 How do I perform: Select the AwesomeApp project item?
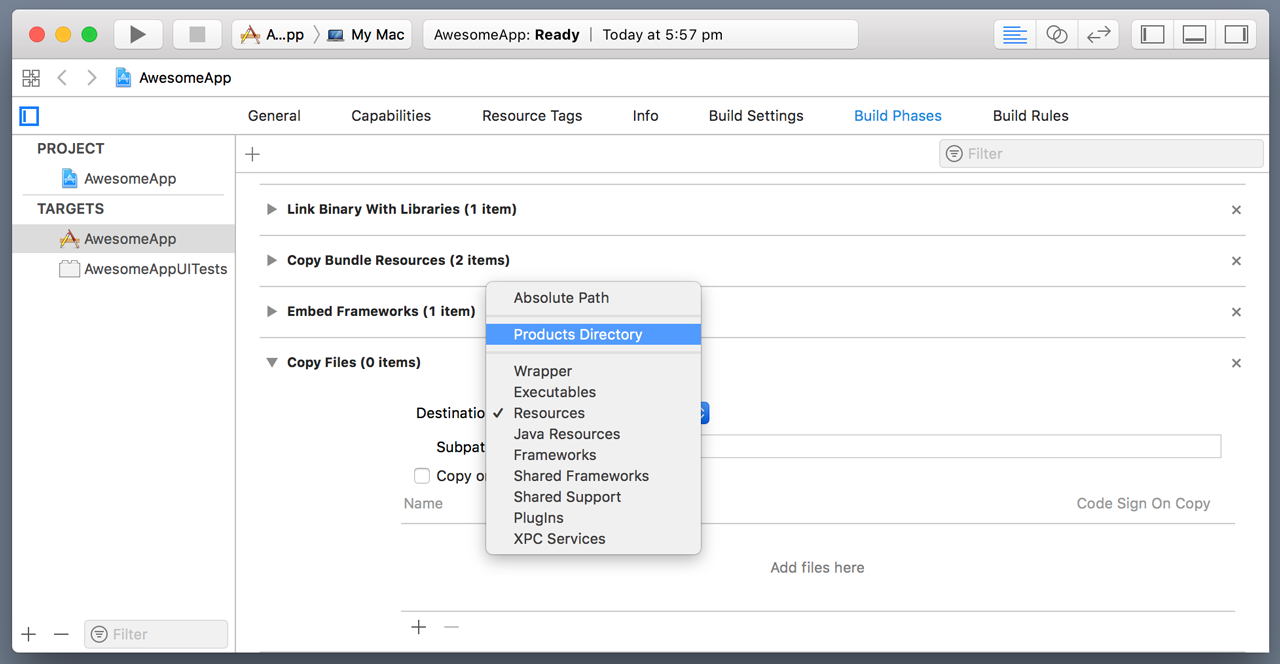pos(124,179)
